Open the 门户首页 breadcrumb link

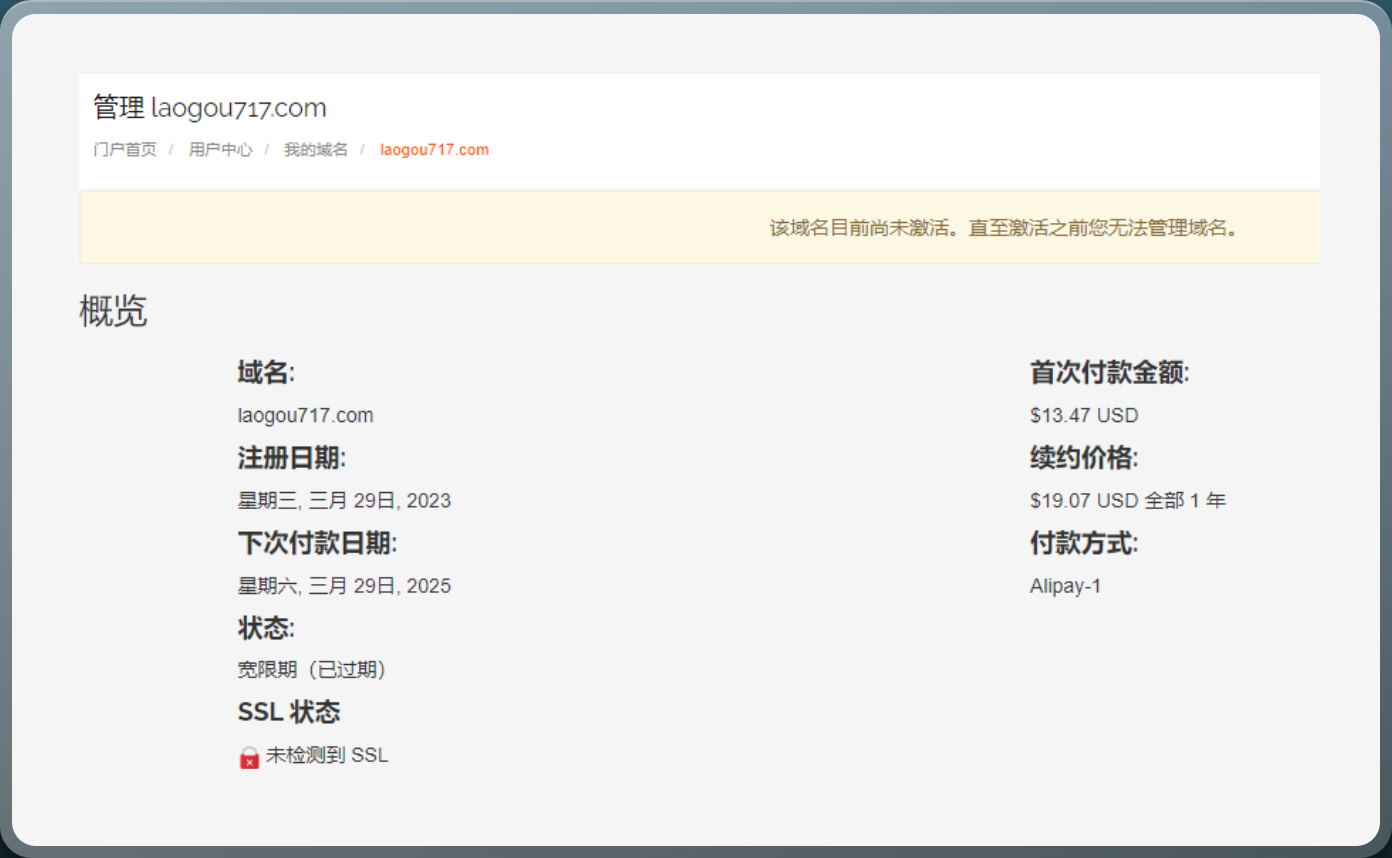125,150
